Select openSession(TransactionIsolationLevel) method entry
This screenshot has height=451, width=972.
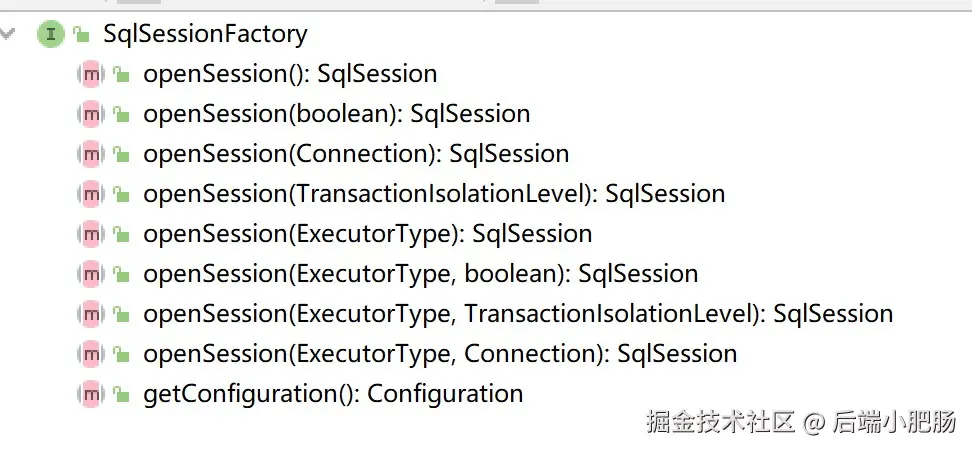pyautogui.click(x=434, y=194)
